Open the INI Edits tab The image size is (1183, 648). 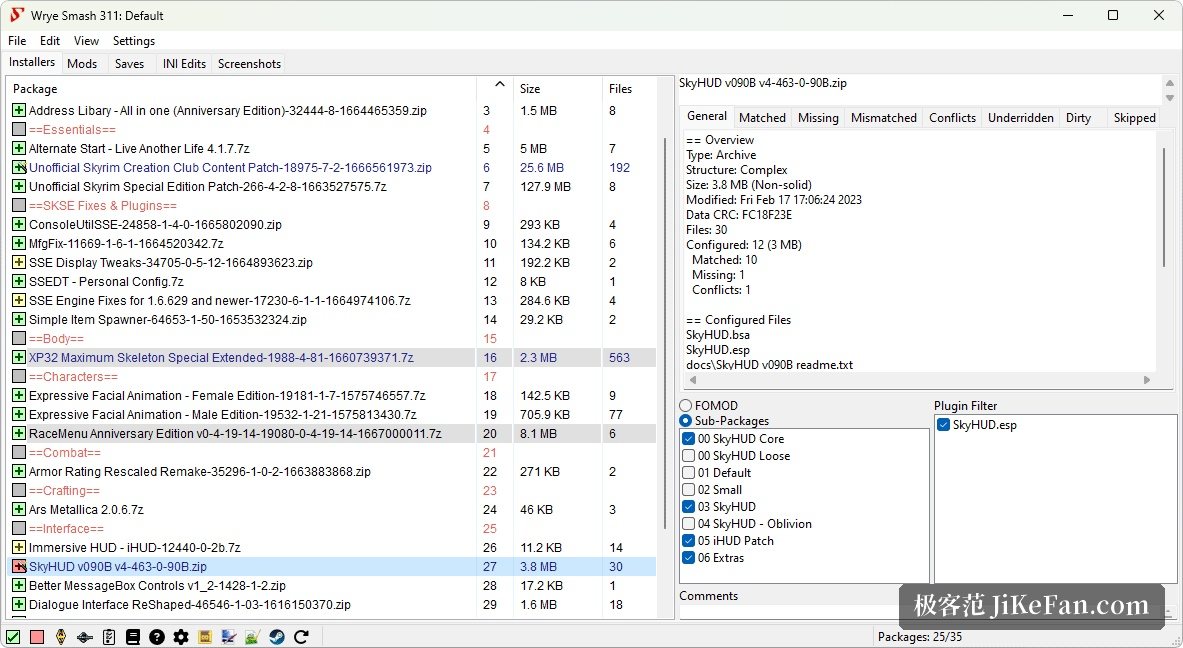pyautogui.click(x=184, y=64)
